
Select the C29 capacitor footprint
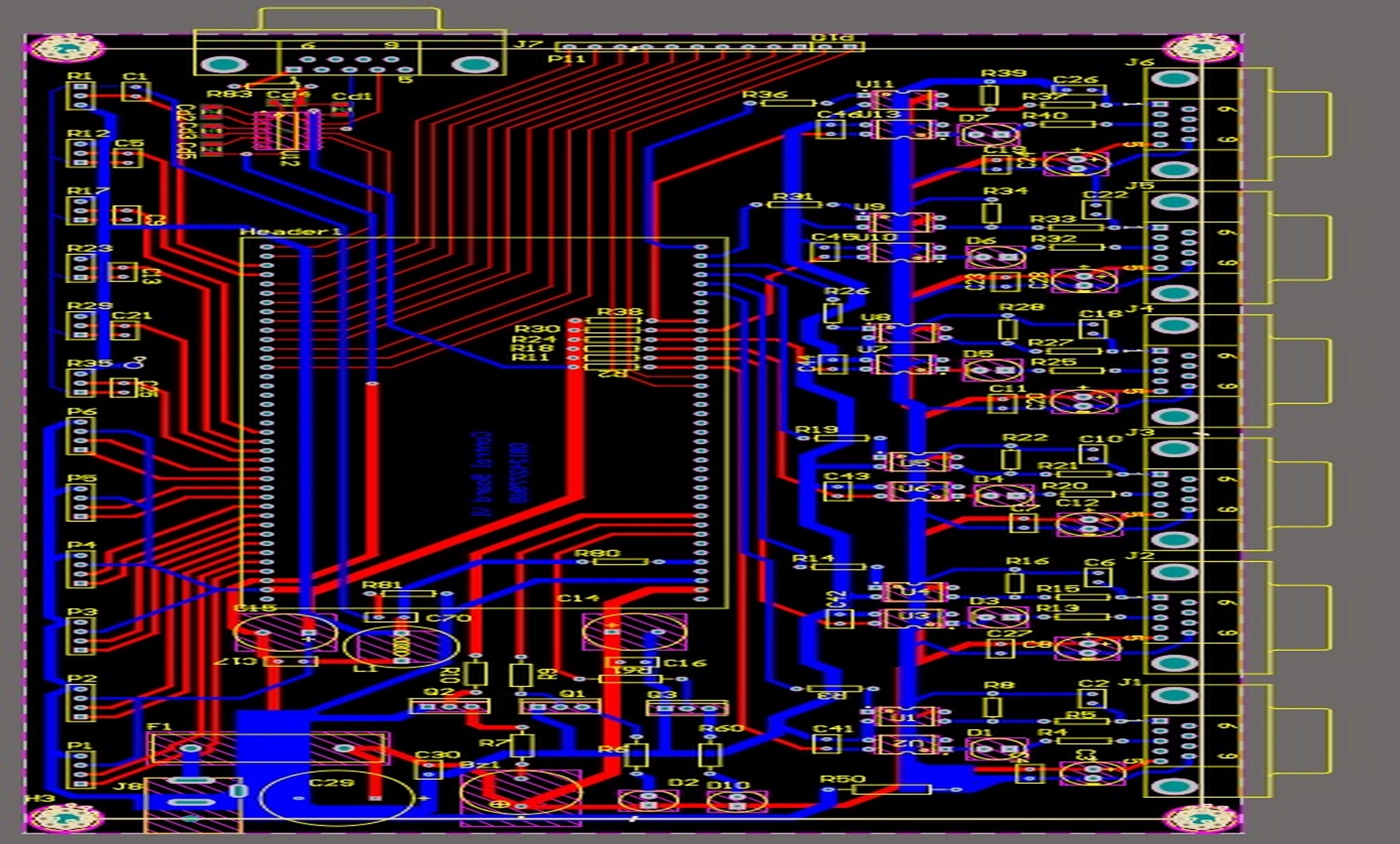tap(337, 798)
